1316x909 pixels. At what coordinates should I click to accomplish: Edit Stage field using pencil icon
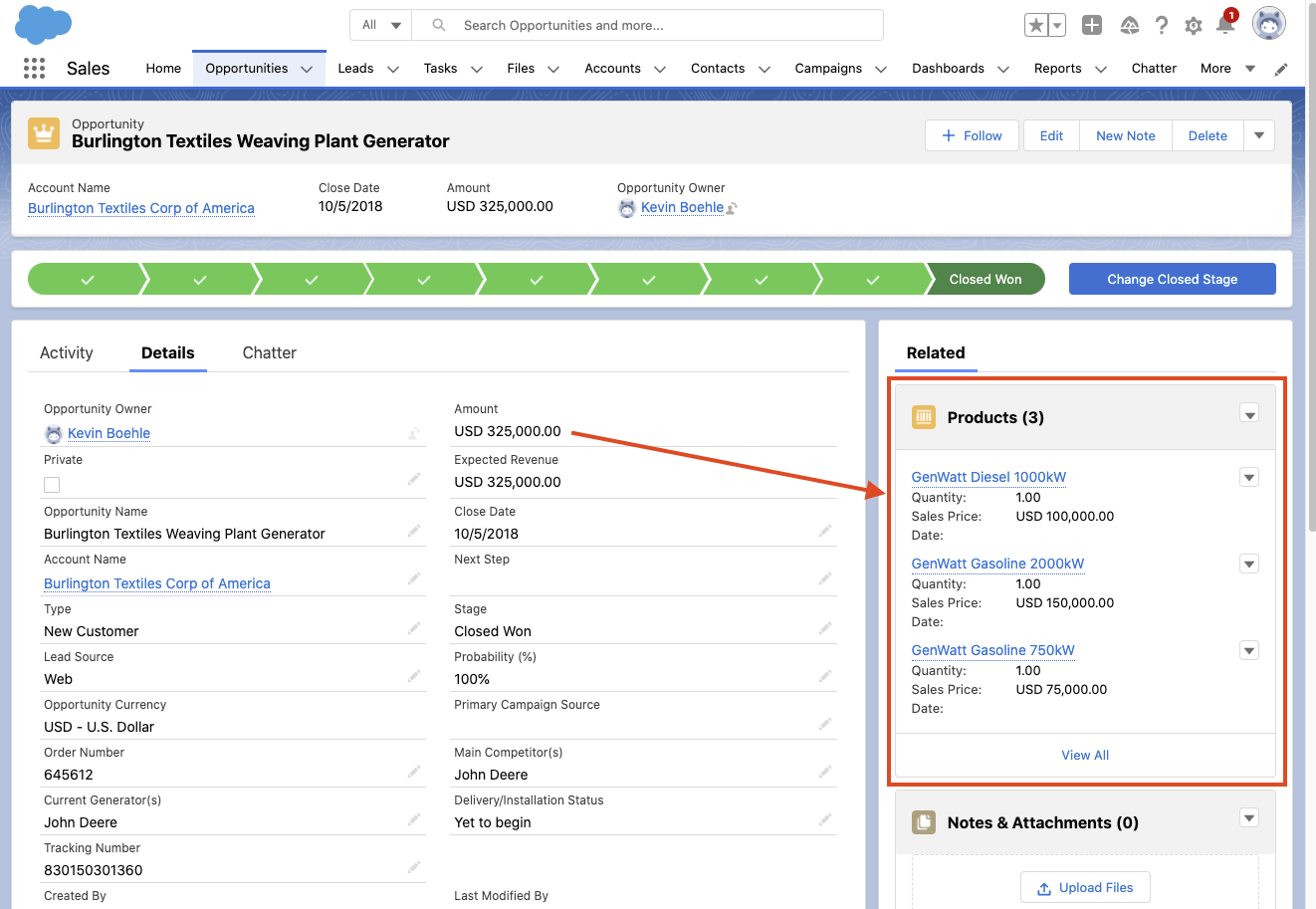825,628
